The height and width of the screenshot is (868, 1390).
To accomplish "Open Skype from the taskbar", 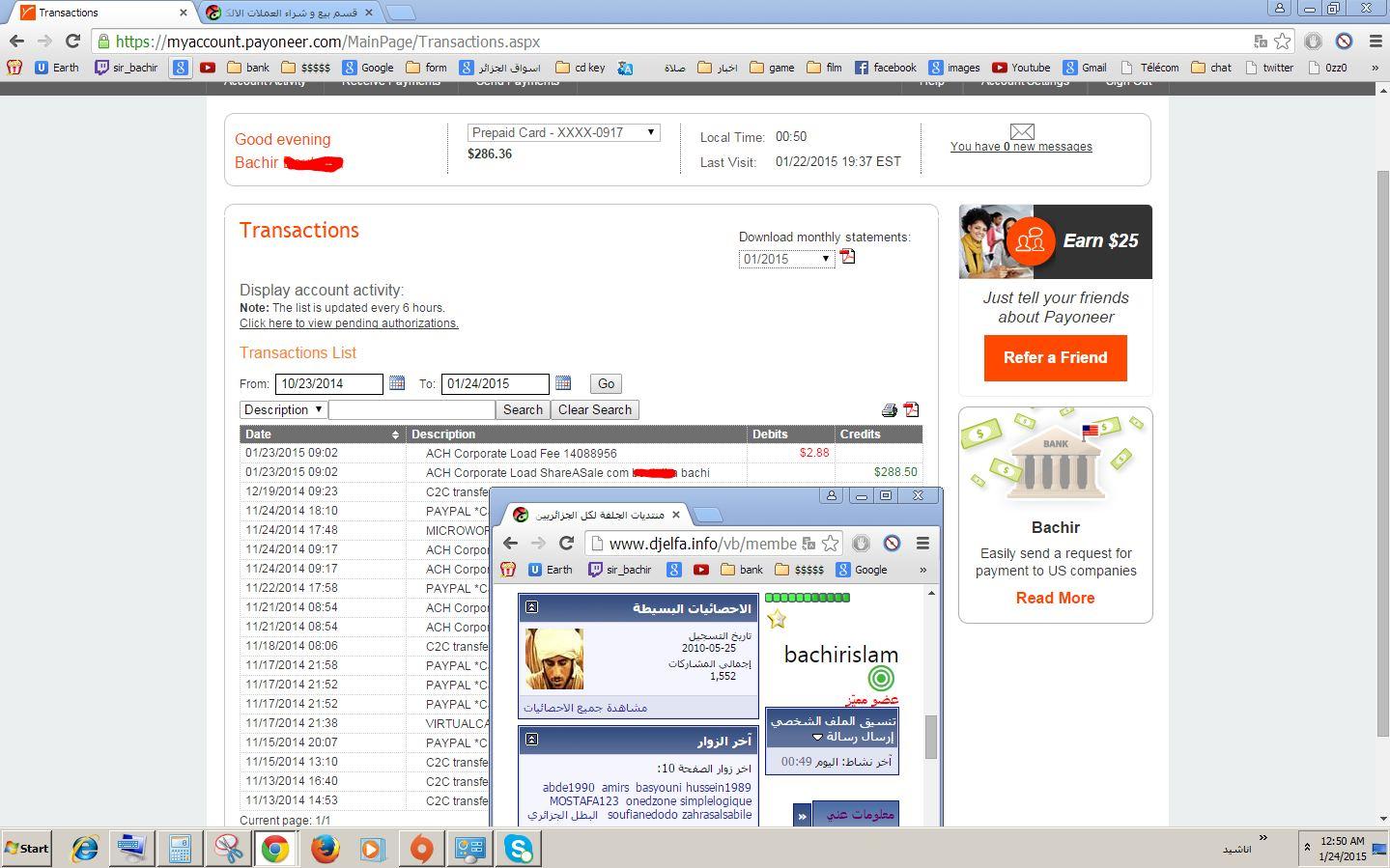I will tap(519, 849).
